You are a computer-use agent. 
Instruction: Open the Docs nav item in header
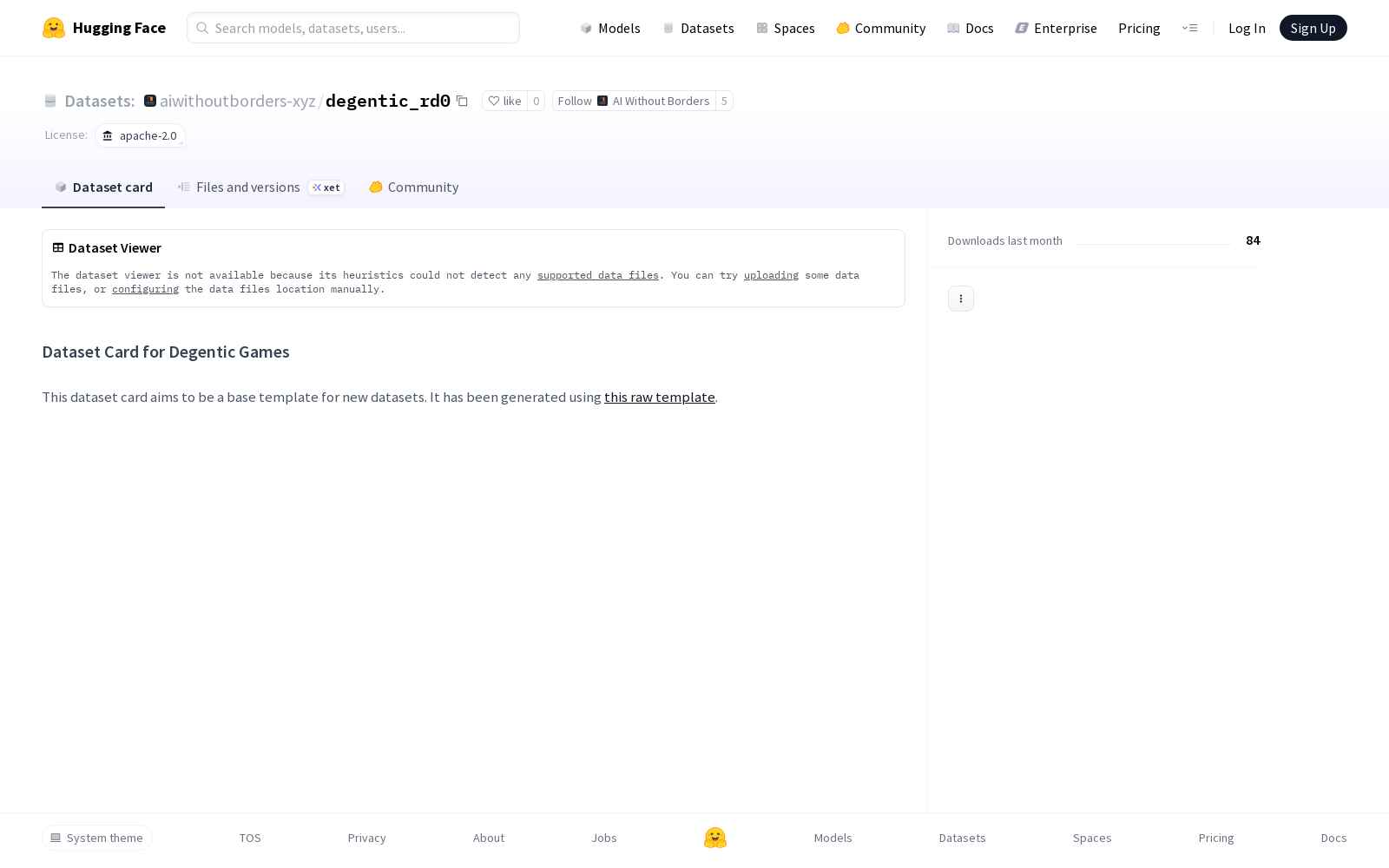[x=970, y=28]
